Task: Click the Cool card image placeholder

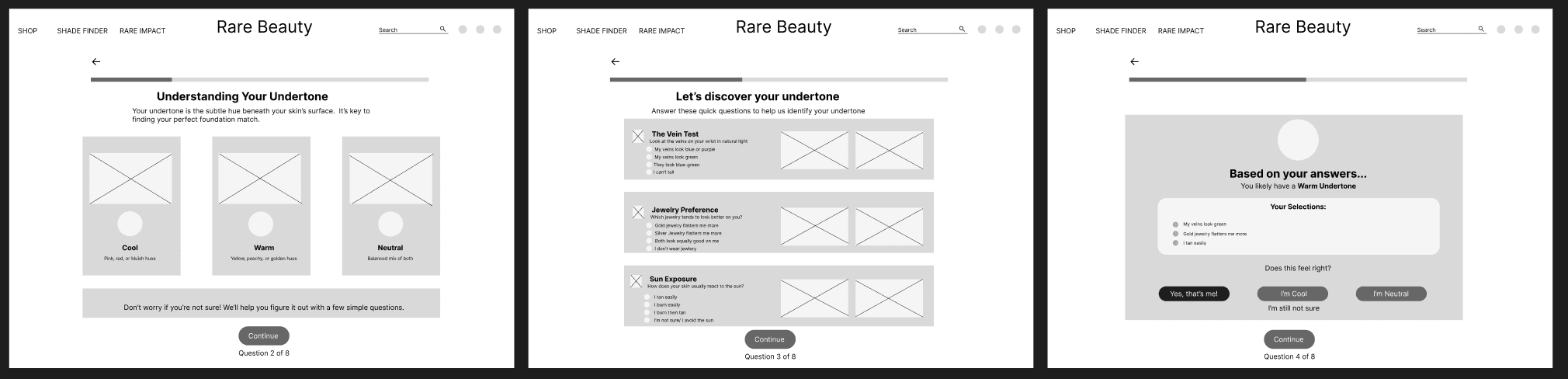Action: 130,179
